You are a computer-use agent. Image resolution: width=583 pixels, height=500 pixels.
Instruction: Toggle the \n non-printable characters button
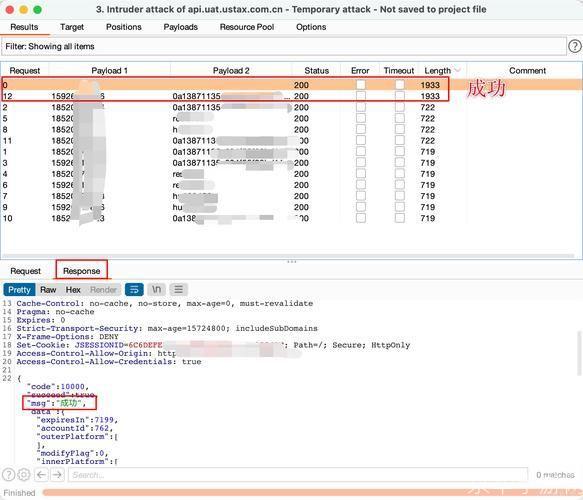(x=157, y=289)
